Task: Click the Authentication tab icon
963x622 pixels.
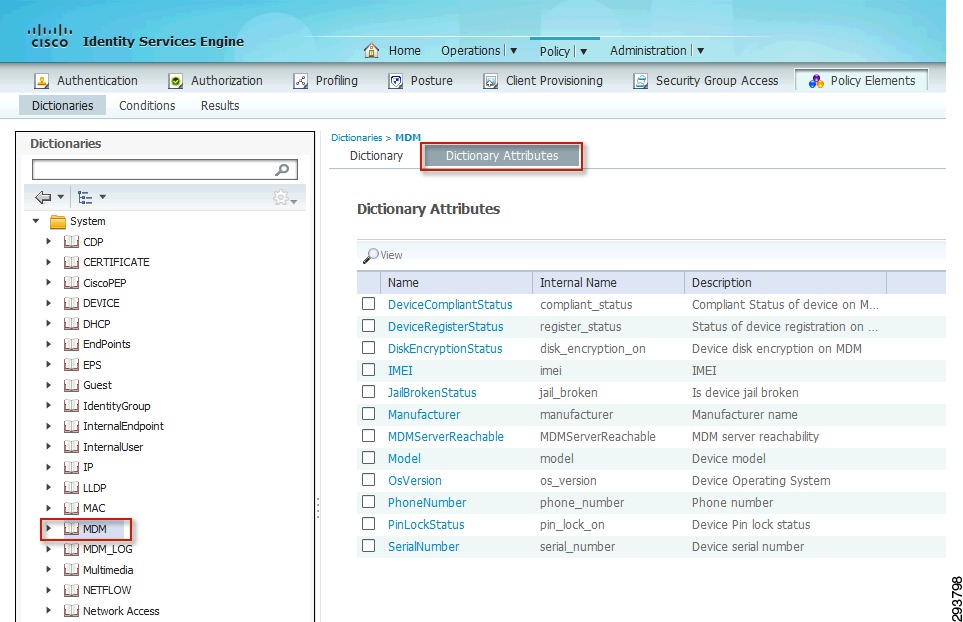Action: [x=41, y=80]
